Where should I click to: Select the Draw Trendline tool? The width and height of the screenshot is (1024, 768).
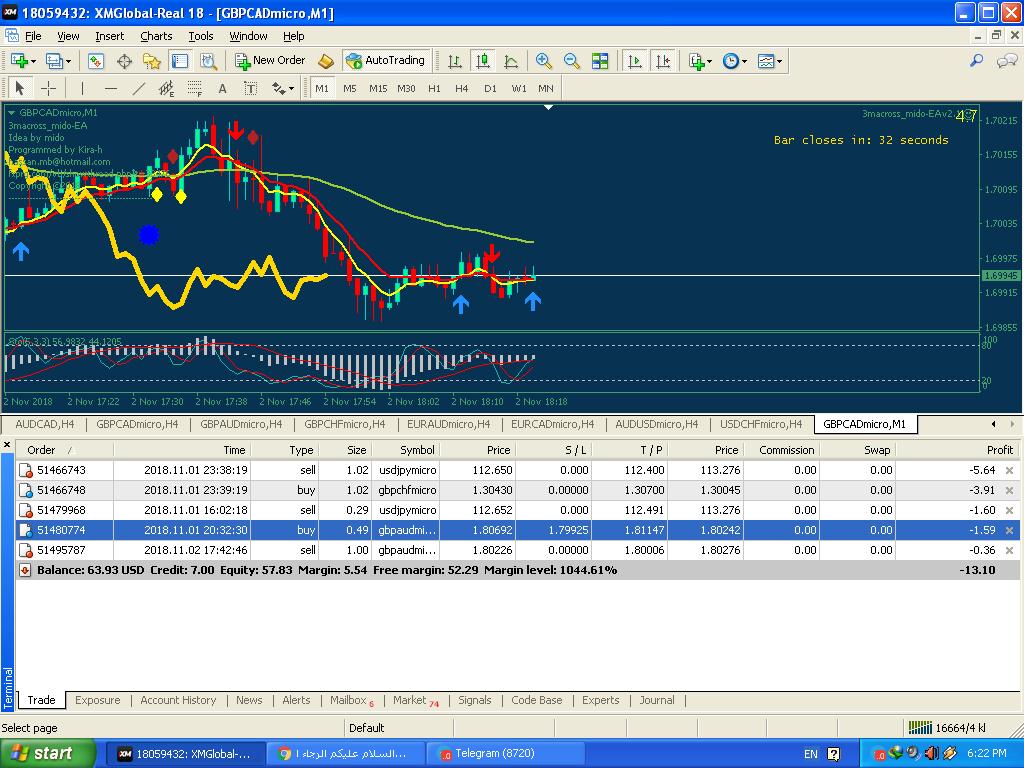(139, 88)
